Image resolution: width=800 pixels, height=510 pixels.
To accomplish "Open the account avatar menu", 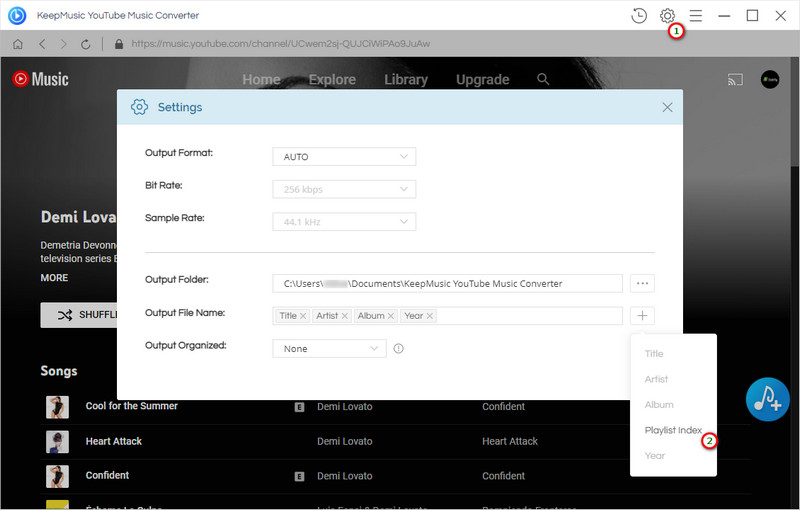I will [770, 80].
